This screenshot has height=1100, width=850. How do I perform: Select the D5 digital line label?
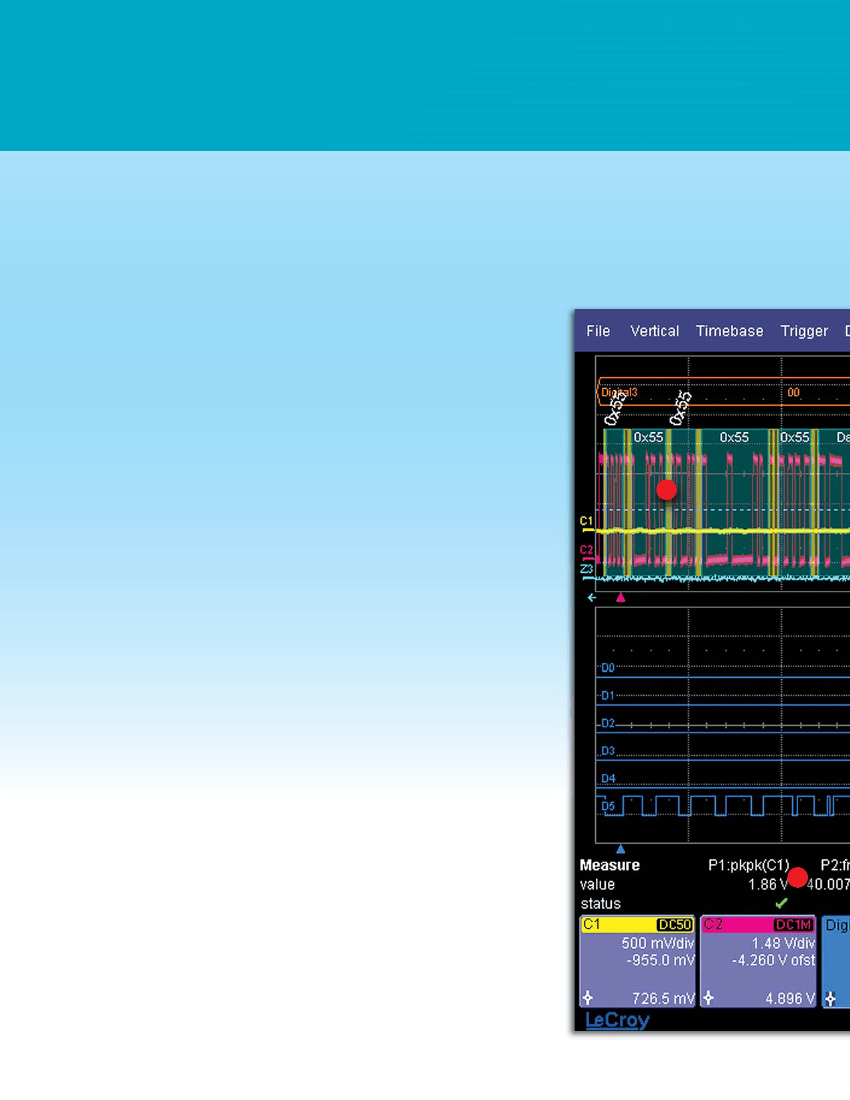click(608, 806)
